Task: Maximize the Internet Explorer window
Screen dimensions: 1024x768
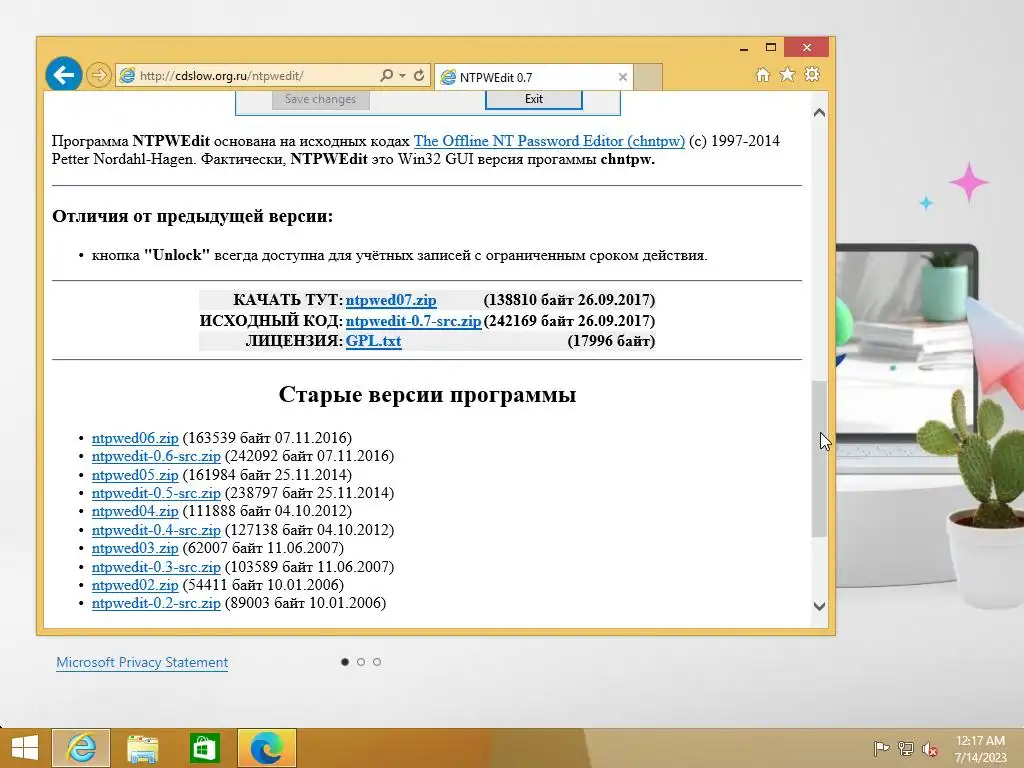Action: 771,48
